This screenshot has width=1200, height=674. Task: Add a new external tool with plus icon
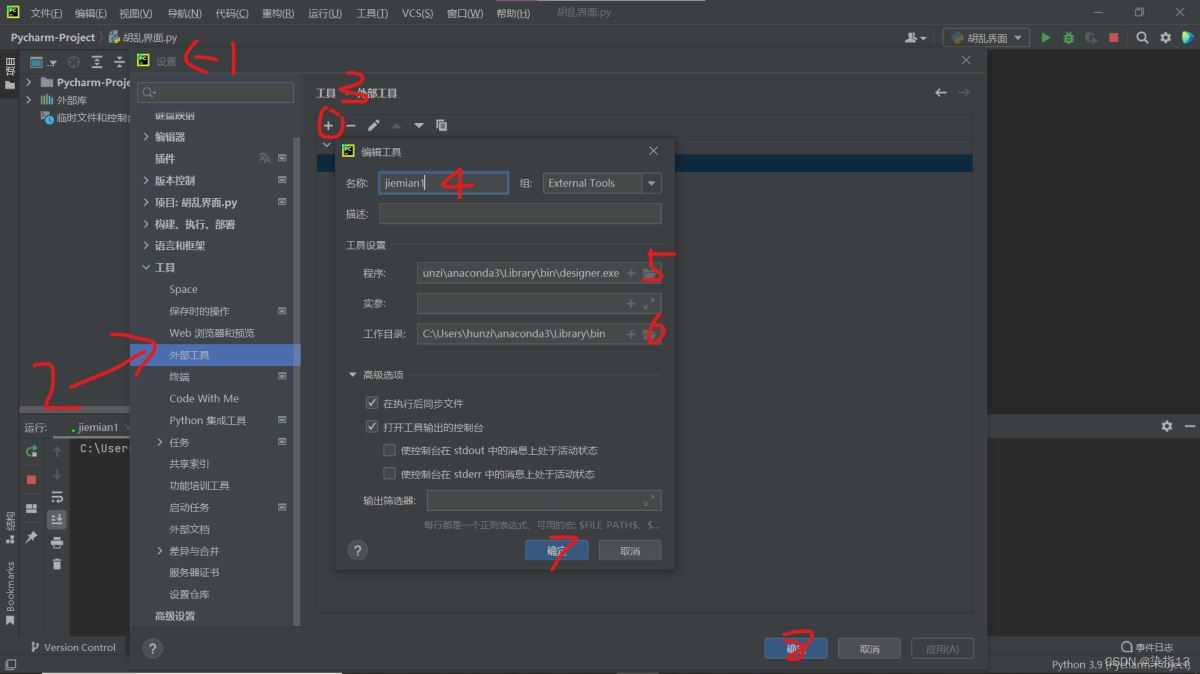pyautogui.click(x=328, y=125)
